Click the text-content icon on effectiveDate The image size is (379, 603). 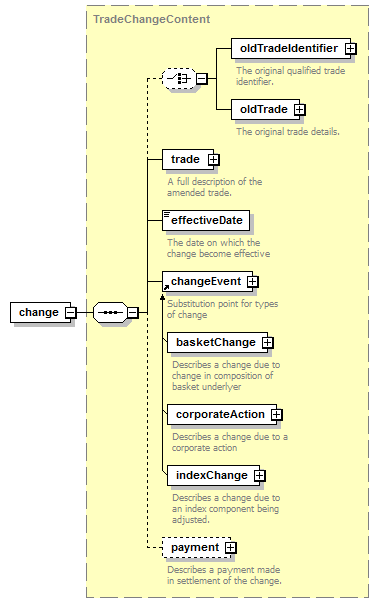(x=166, y=214)
